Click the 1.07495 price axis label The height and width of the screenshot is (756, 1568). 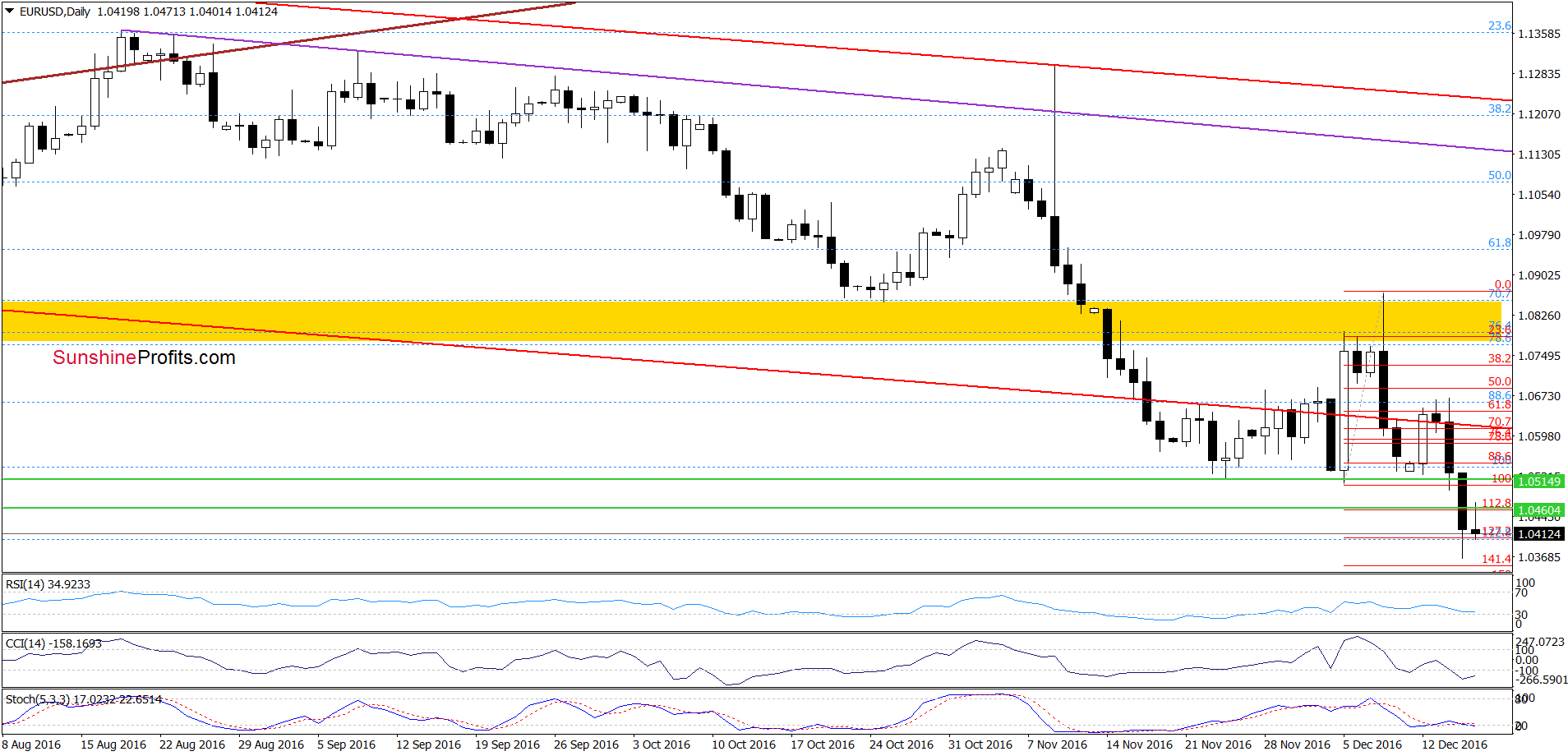coord(1538,356)
